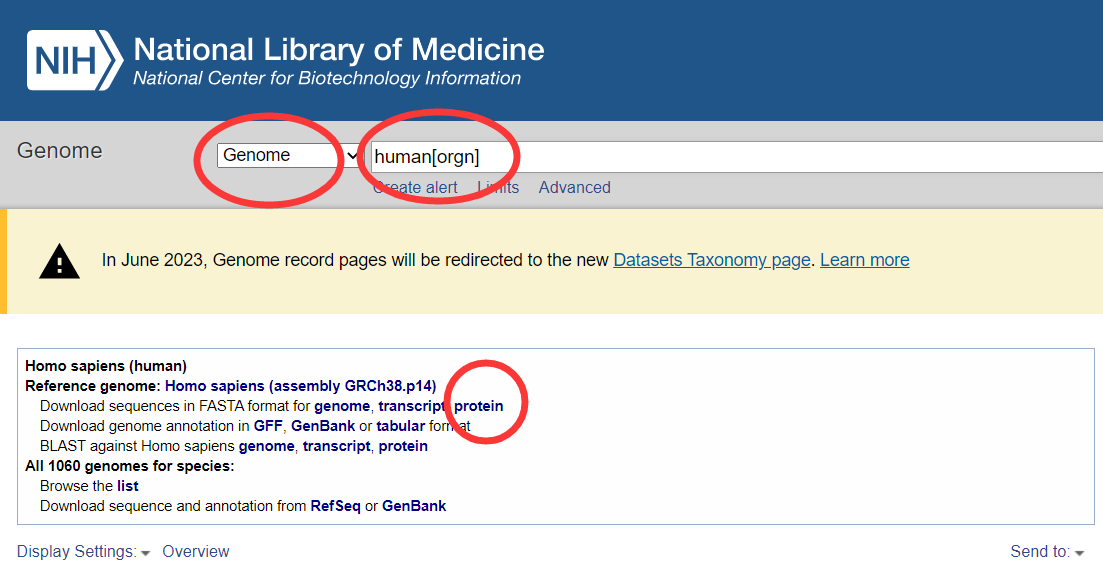Switch to the Overview display link
This screenshot has width=1103, height=570.
196,552
